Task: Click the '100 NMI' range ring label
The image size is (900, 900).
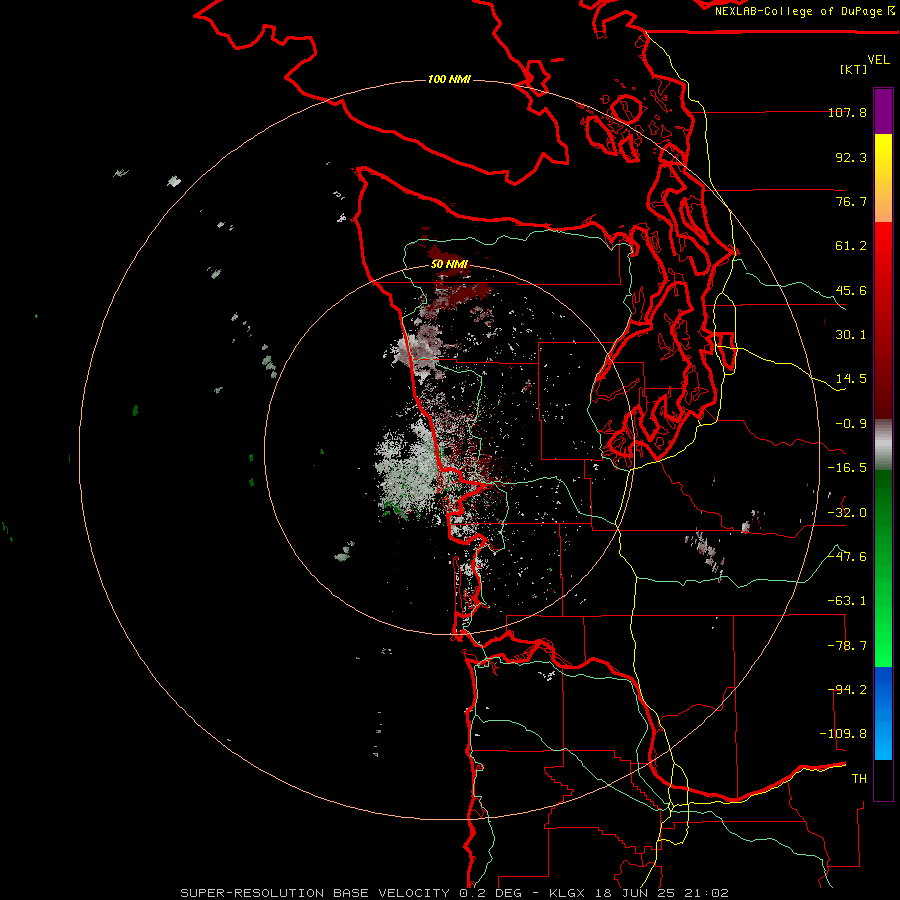Action: click(x=449, y=79)
